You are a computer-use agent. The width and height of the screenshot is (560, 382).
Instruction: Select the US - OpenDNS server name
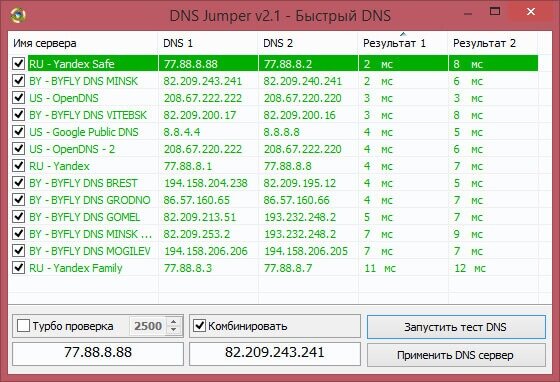[x=64, y=98]
